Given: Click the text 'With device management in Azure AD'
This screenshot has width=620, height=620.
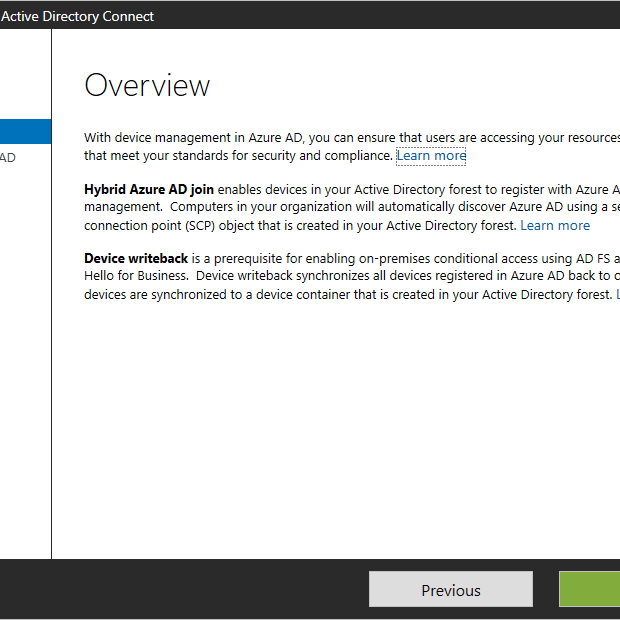Looking at the screenshot, I should coord(193,138).
